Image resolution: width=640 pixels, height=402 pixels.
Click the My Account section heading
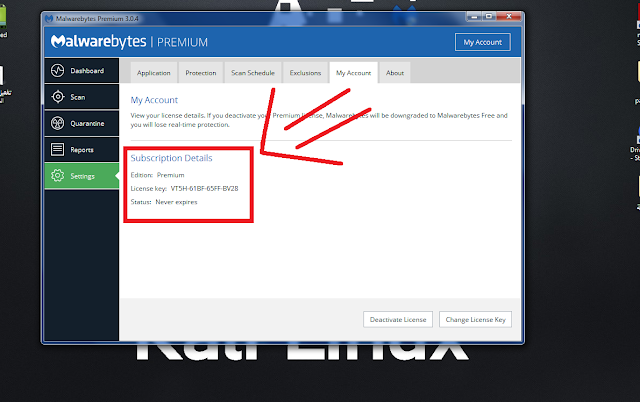[x=154, y=100]
